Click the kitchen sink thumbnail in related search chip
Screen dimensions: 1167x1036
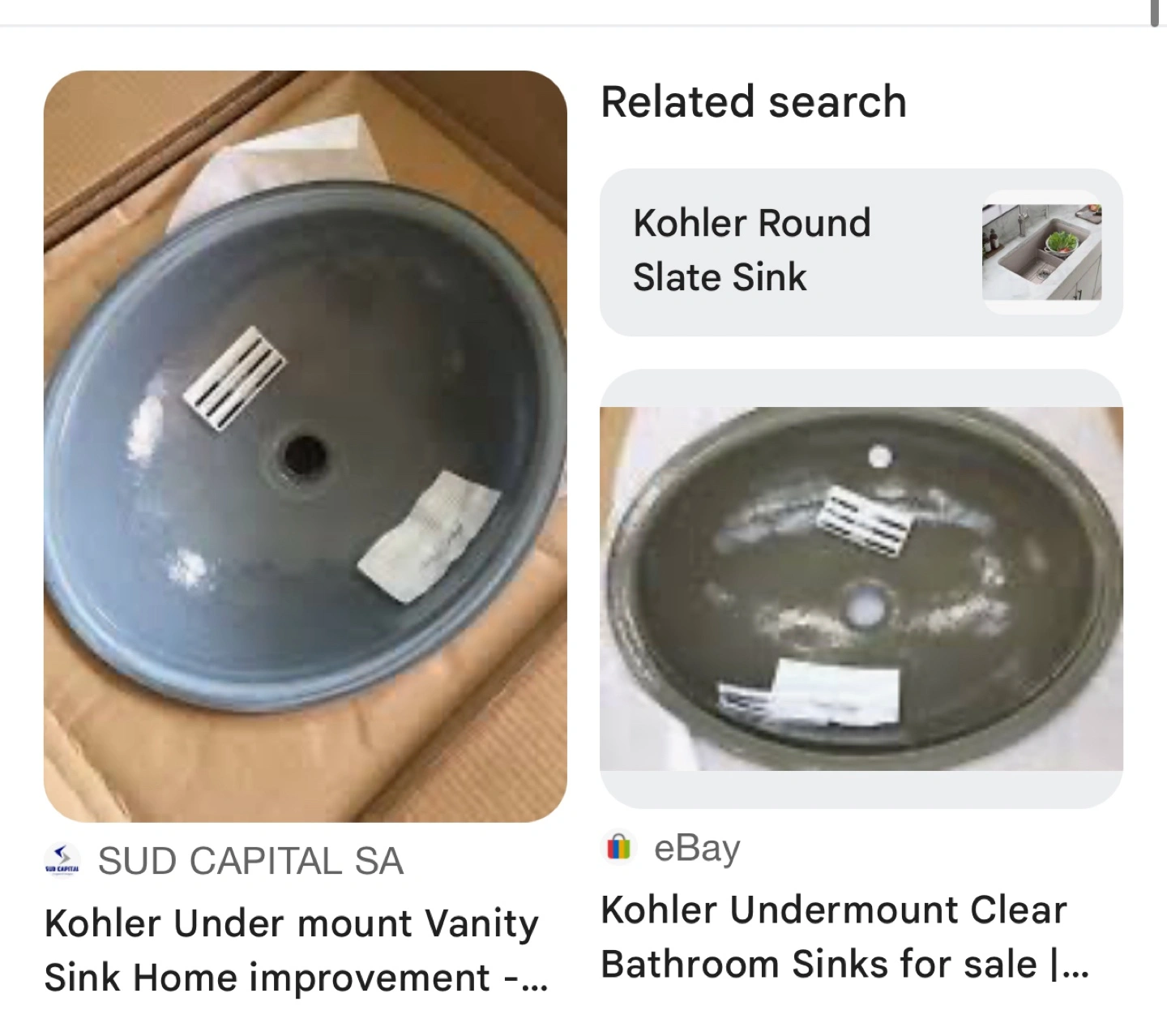click(x=1041, y=252)
